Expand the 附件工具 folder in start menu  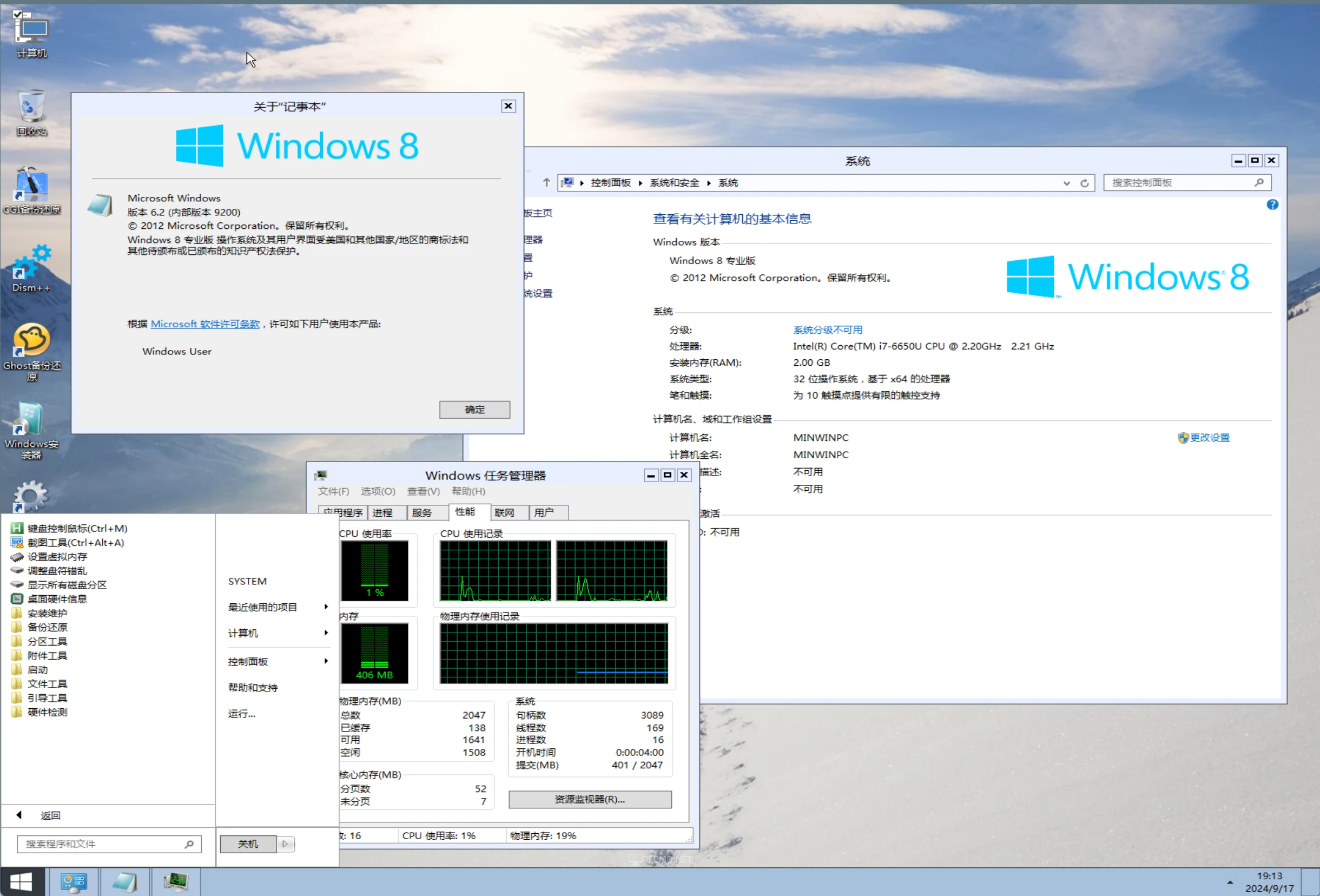tap(39, 656)
